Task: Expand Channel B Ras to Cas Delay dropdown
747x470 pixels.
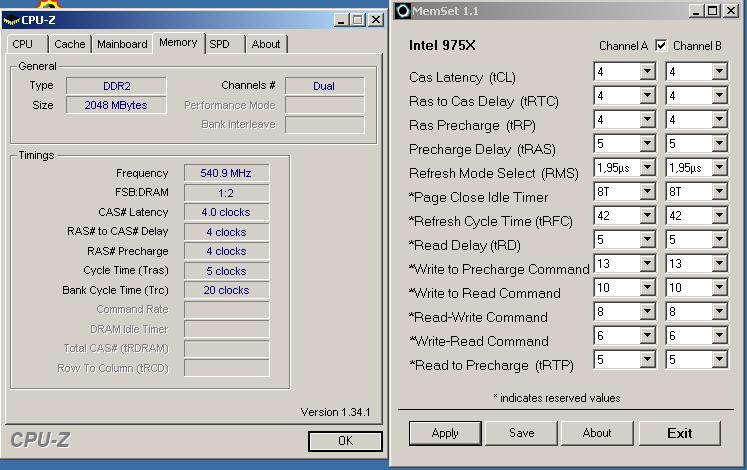Action: pos(719,96)
